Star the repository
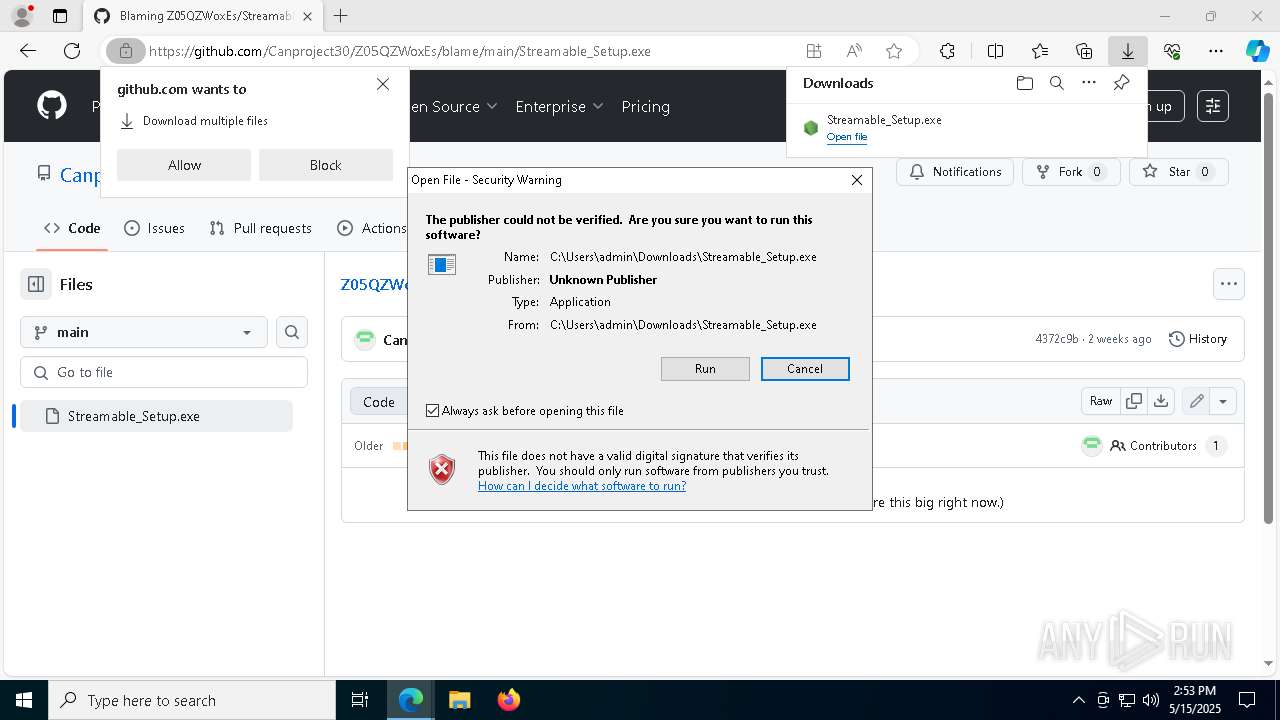This screenshot has width=1280, height=720. click(1178, 172)
